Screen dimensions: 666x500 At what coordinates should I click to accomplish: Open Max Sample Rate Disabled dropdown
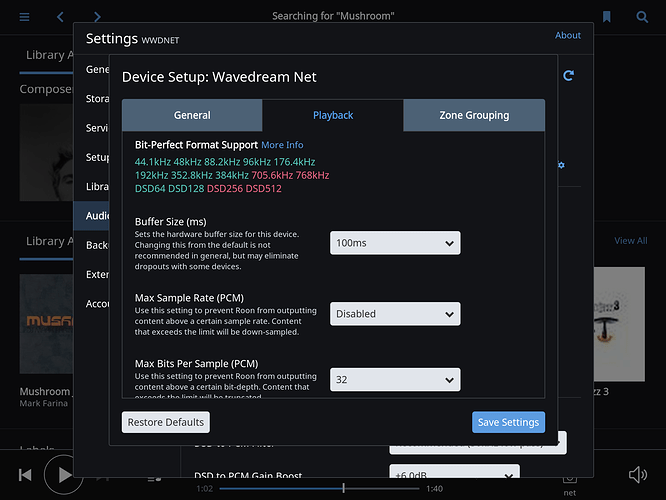[x=395, y=314]
